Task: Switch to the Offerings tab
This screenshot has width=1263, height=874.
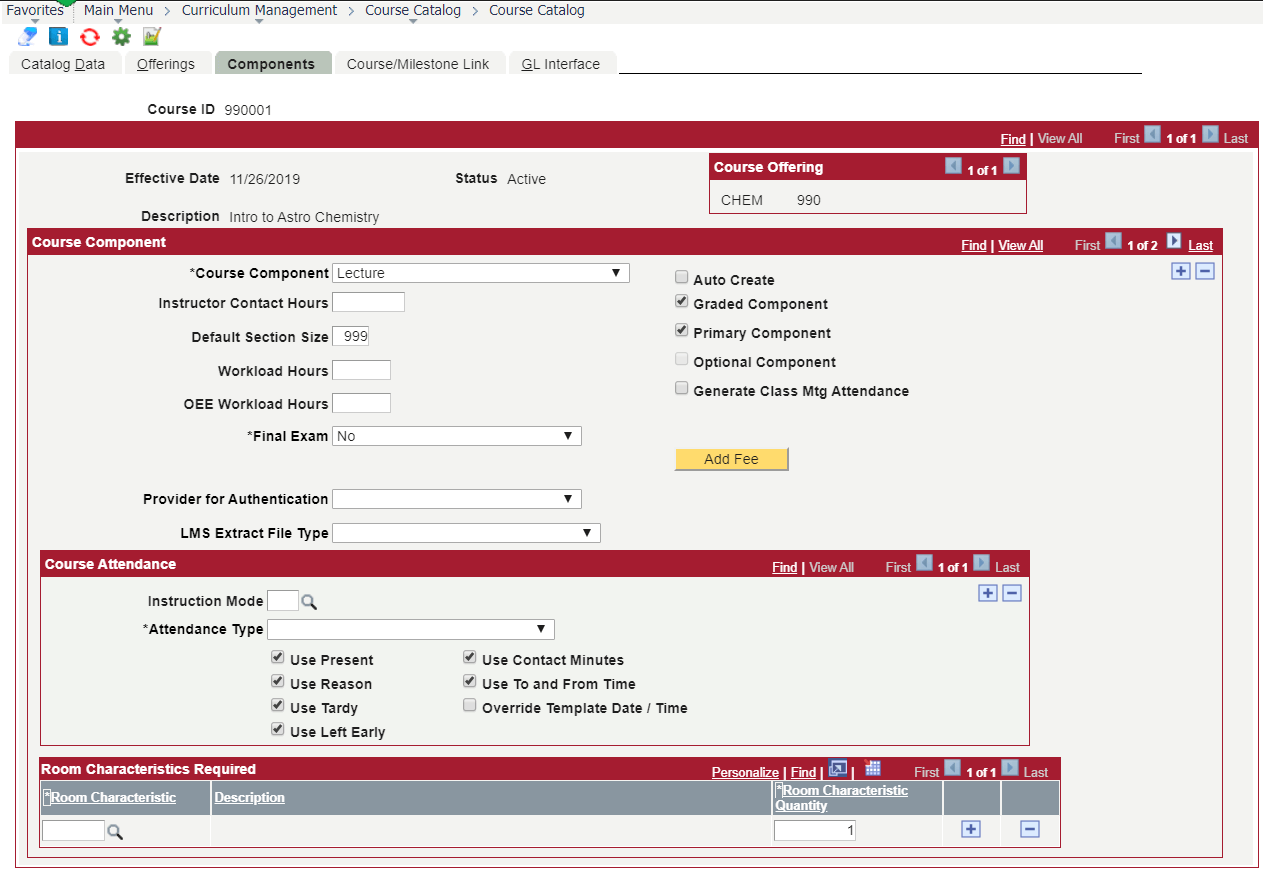Action: coord(166,64)
